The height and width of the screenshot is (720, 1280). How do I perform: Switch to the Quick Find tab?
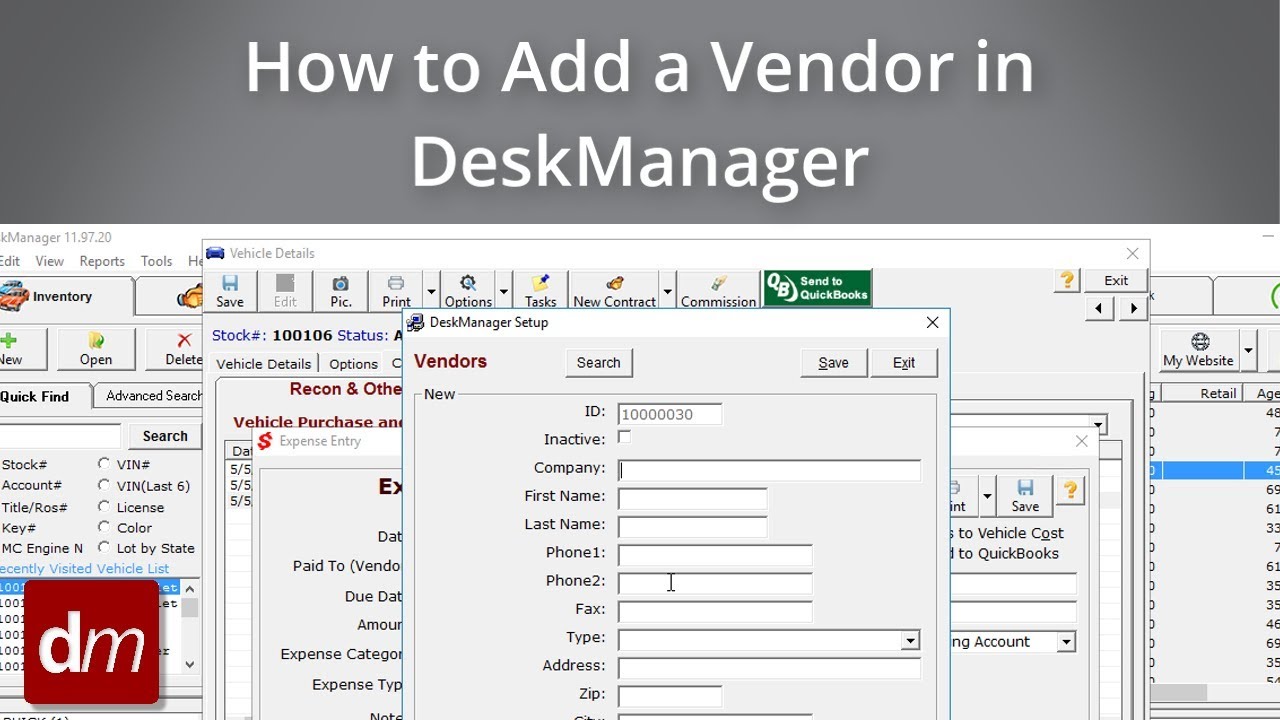[x=34, y=396]
